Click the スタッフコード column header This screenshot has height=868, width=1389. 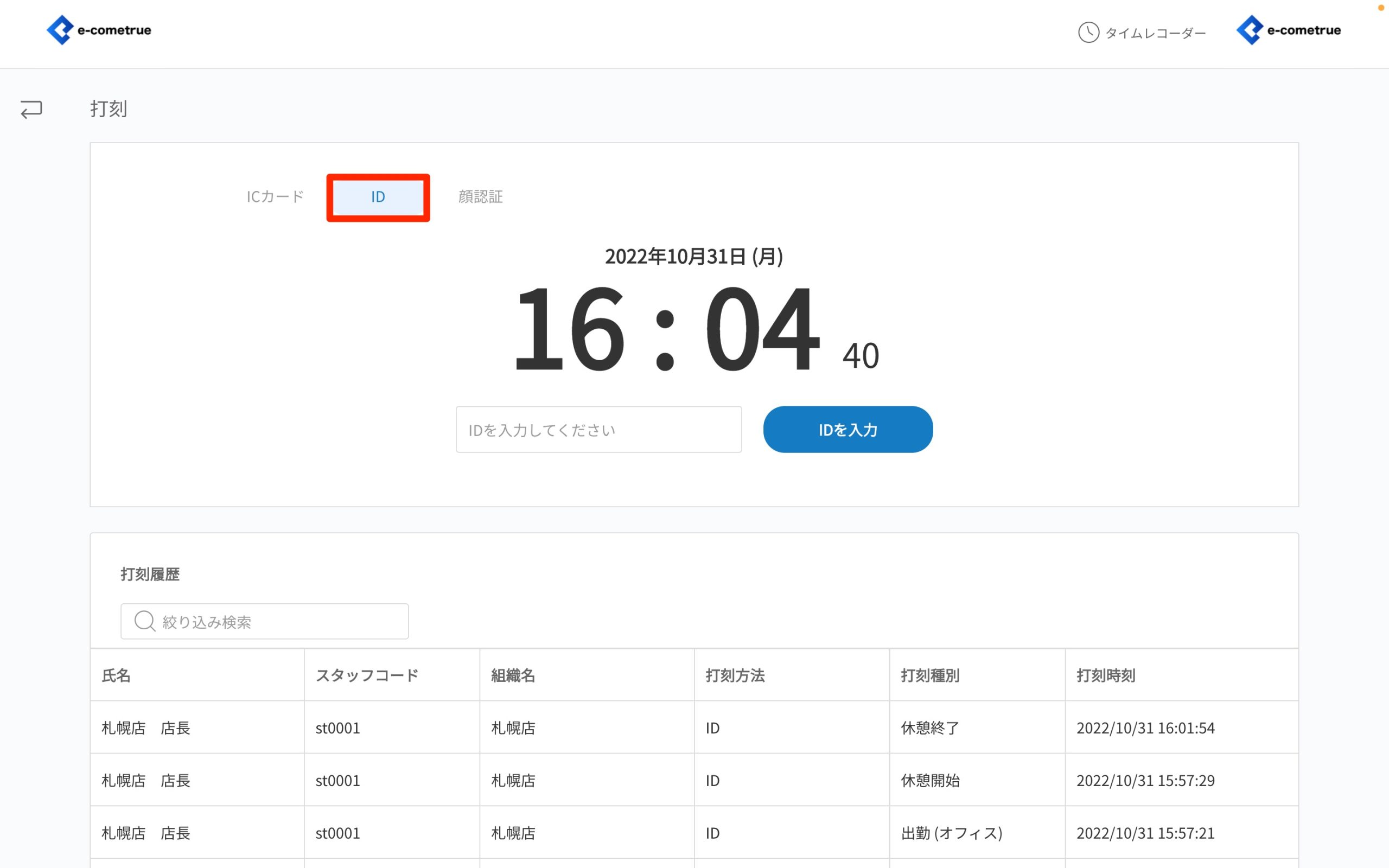[367, 675]
